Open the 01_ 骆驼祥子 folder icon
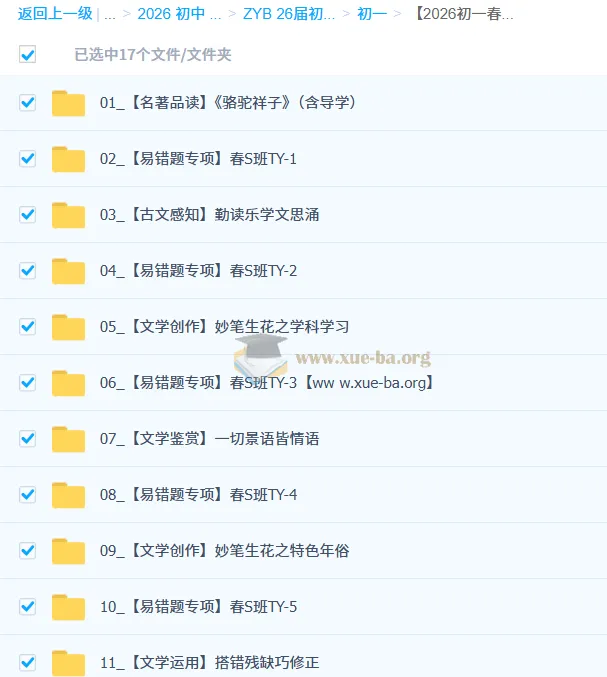607x677 pixels. pyautogui.click(x=68, y=103)
